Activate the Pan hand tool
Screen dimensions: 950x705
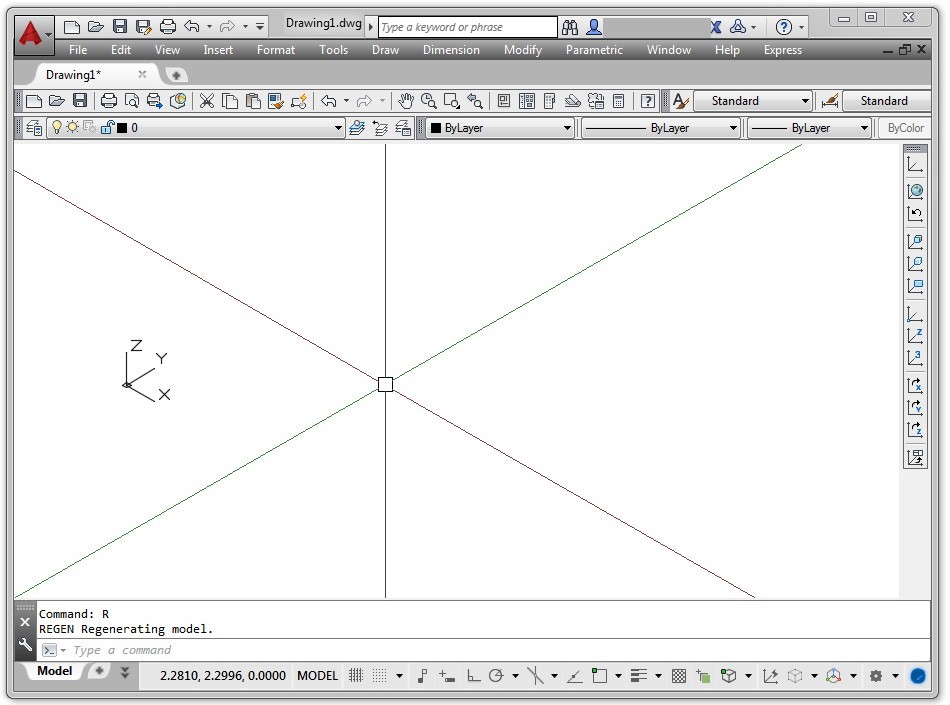pyautogui.click(x=405, y=101)
